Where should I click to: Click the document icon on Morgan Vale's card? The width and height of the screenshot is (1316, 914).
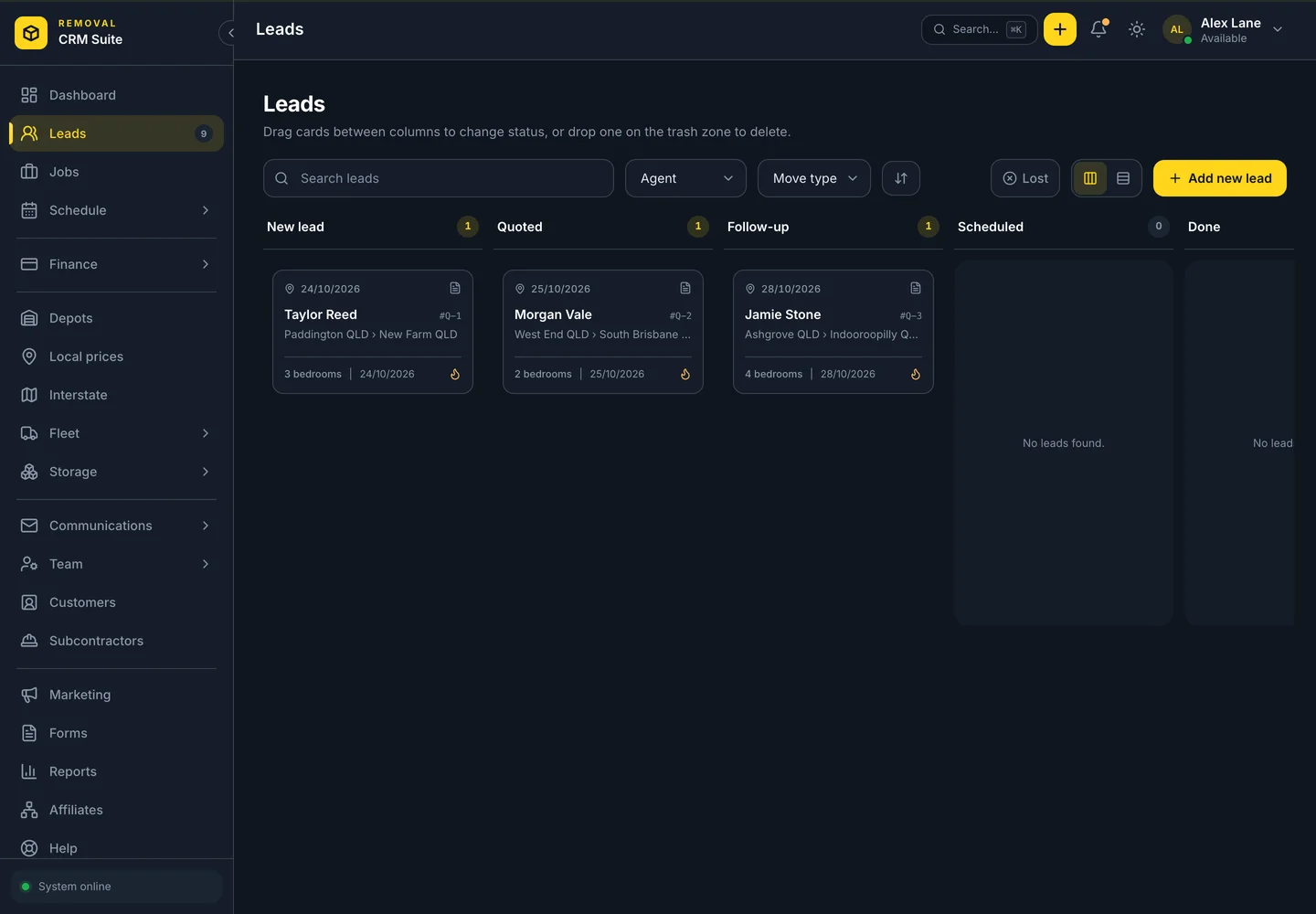[x=685, y=288]
